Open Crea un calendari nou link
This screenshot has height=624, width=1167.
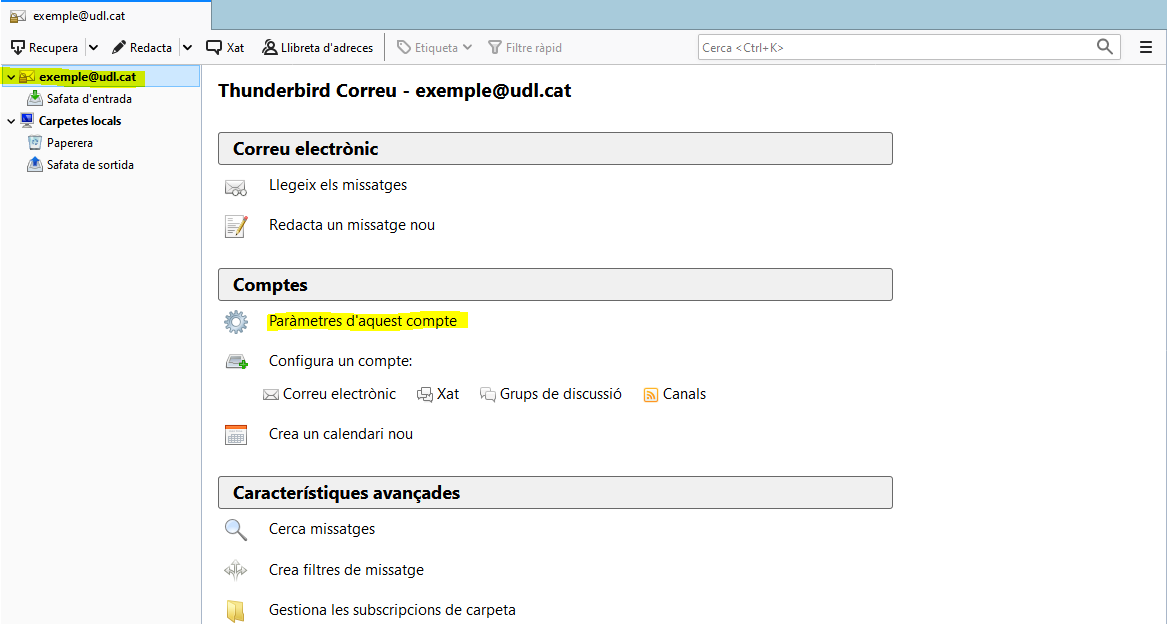click(x=341, y=434)
